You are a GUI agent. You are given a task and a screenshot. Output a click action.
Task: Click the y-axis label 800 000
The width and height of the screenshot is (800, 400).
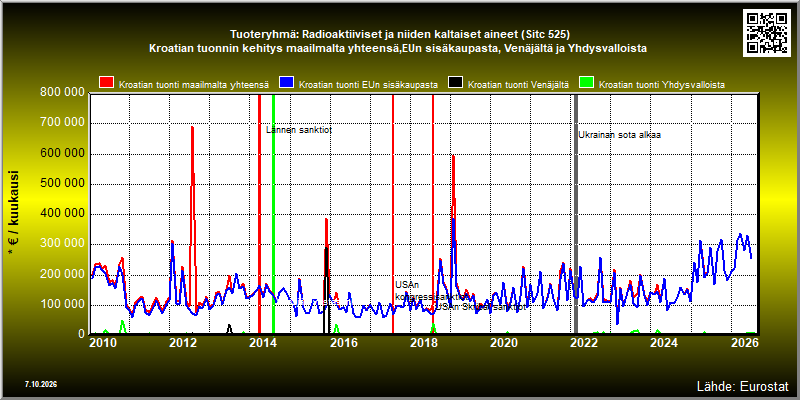coord(62,92)
